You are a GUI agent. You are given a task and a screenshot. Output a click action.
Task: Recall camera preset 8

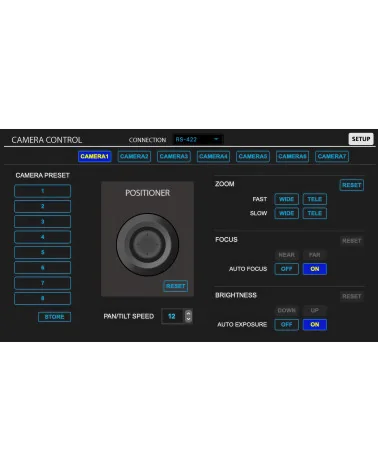(43, 298)
